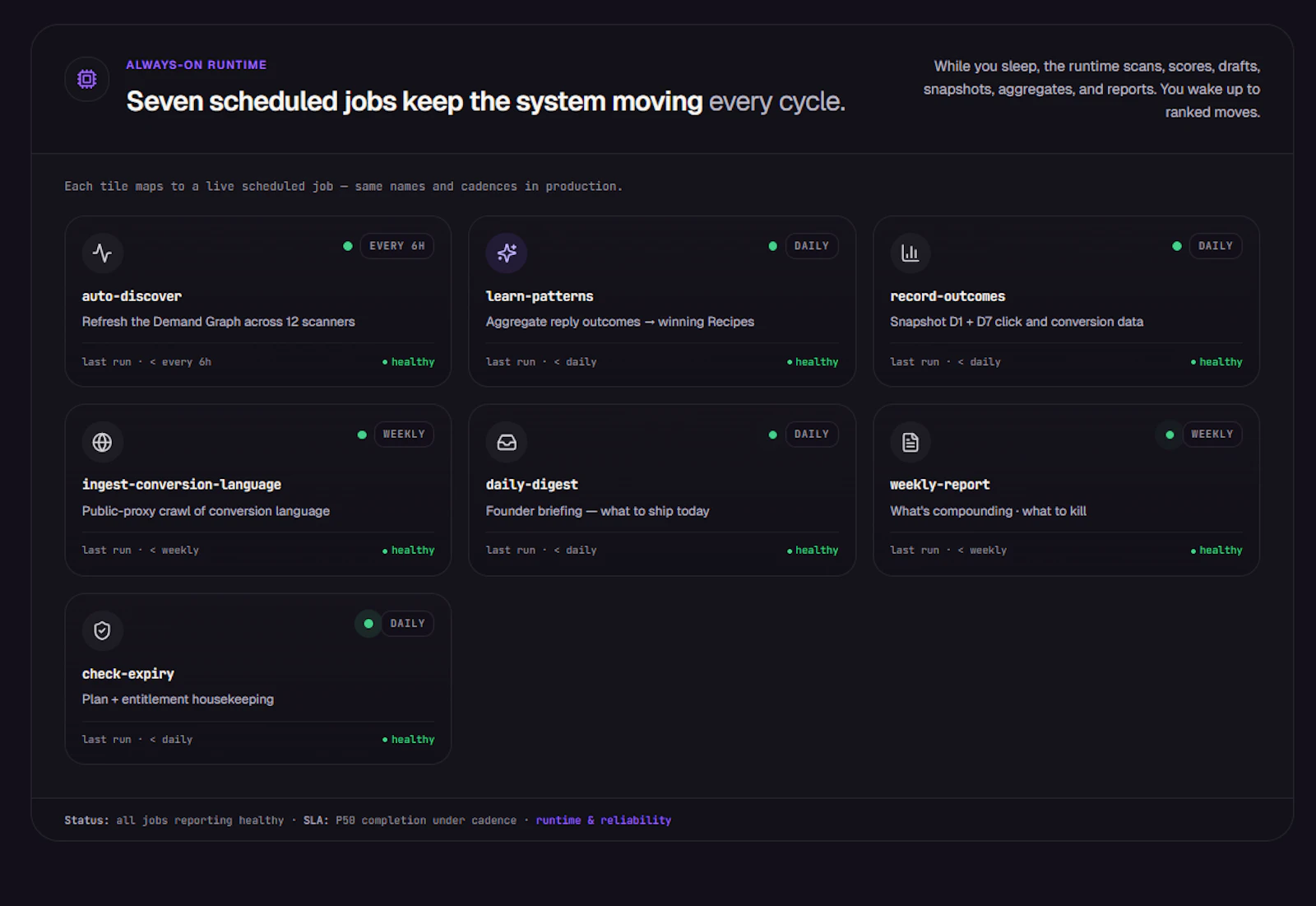This screenshot has width=1316, height=906.
Task: Click the healthy status on daily-digest tile
Action: click(813, 551)
